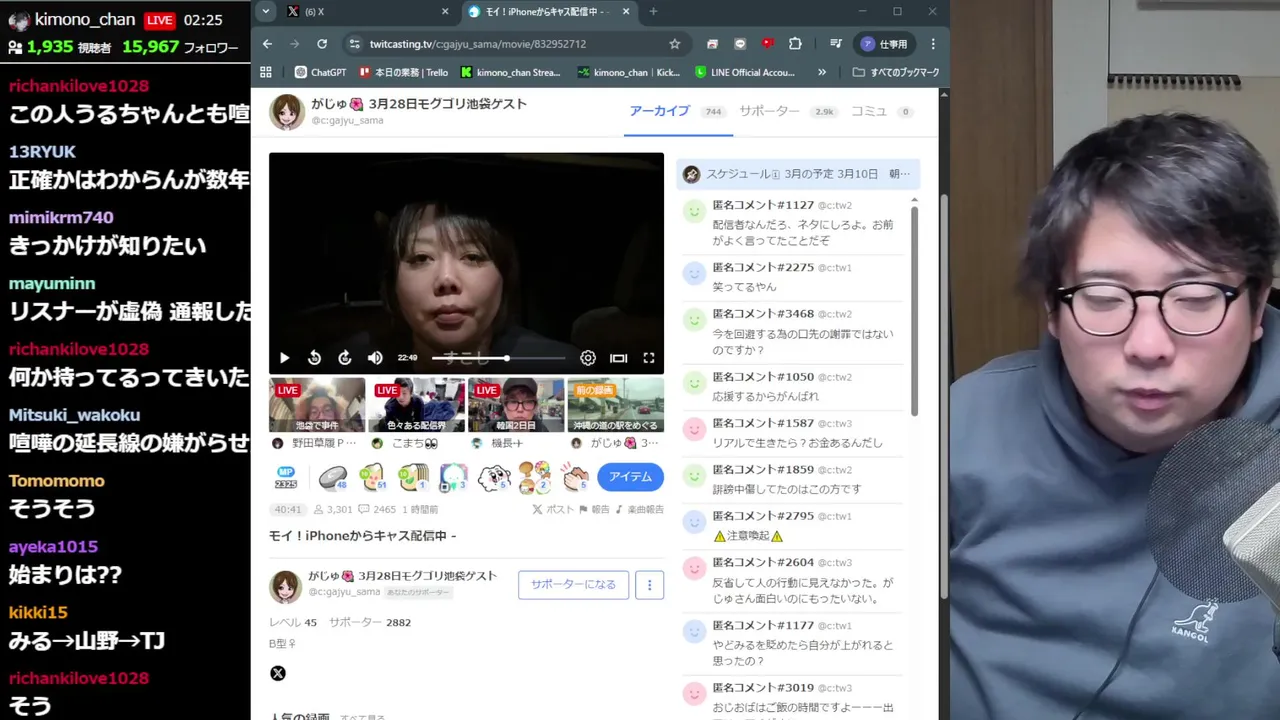This screenshot has width=1280, height=720.
Task: Click the X ポスト share link
Action: tap(554, 509)
